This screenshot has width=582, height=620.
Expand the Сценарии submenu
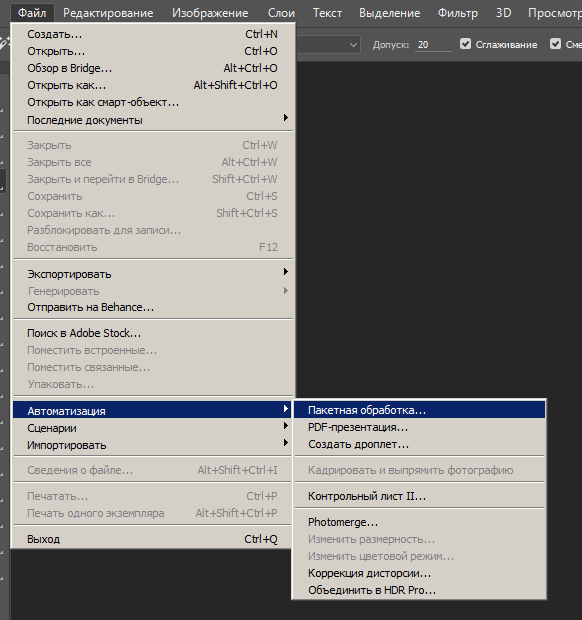coord(153,428)
